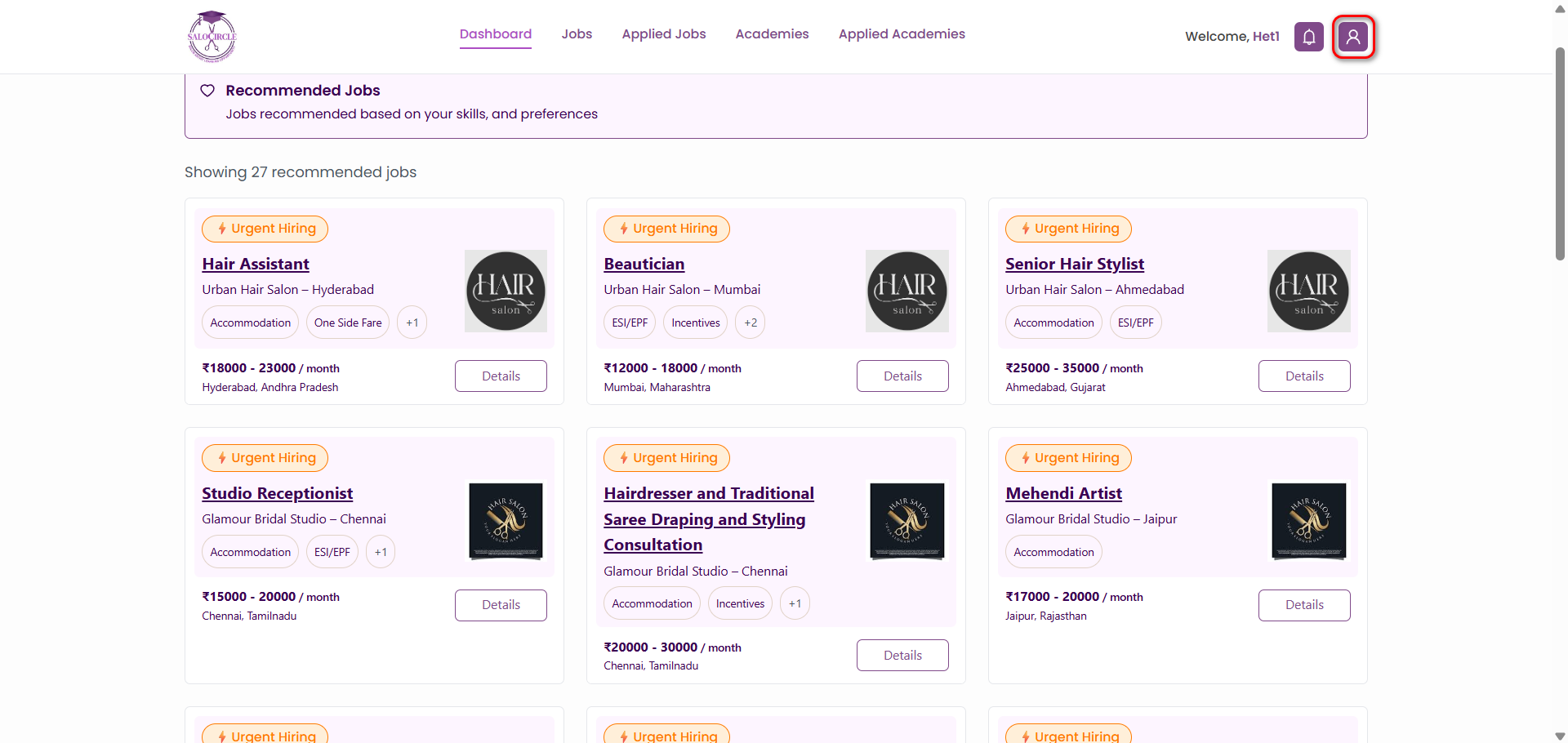View Details for Mehendi Artist job

pyautogui.click(x=1304, y=605)
